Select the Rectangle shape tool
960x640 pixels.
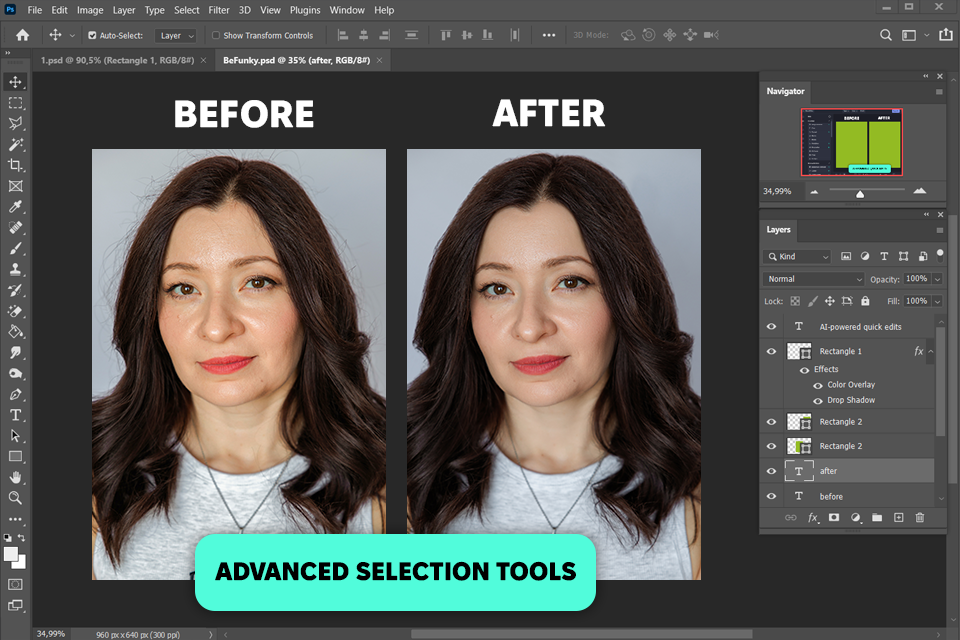pos(15,457)
